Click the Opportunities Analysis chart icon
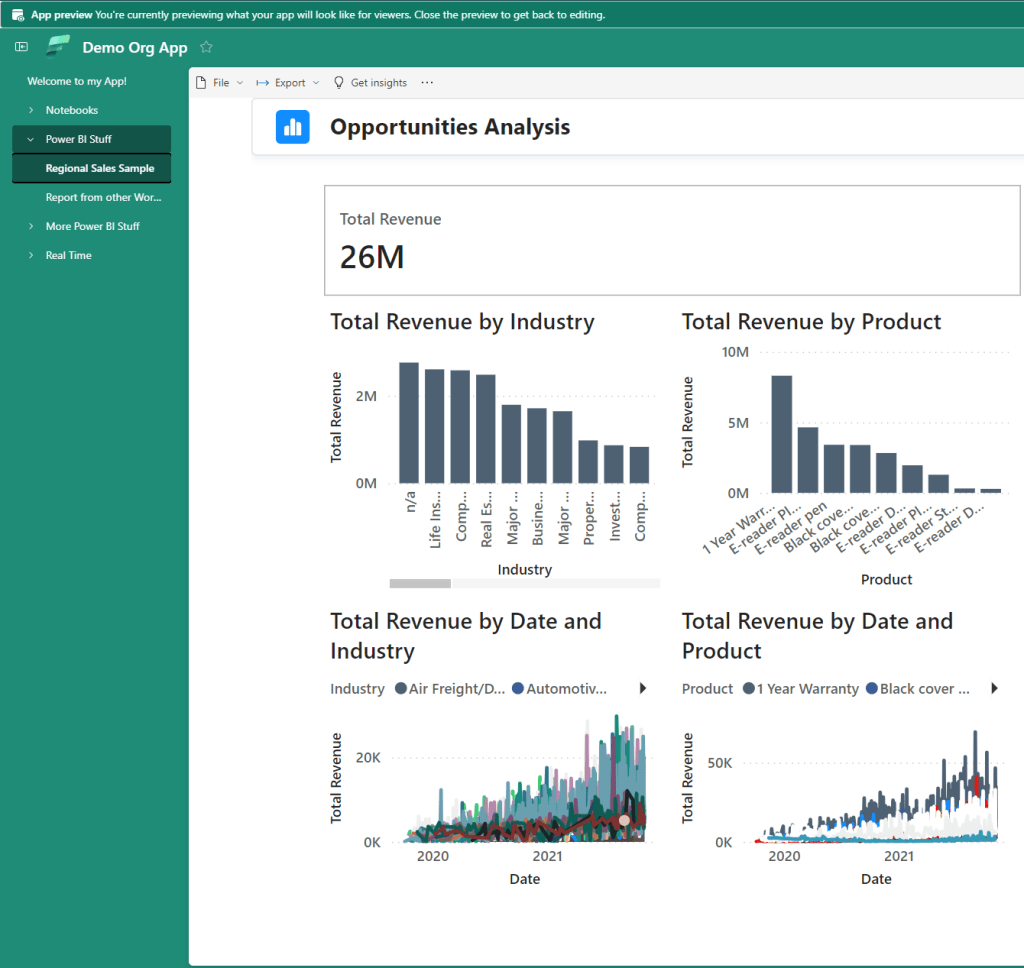The width and height of the screenshot is (1024, 968). (293, 127)
